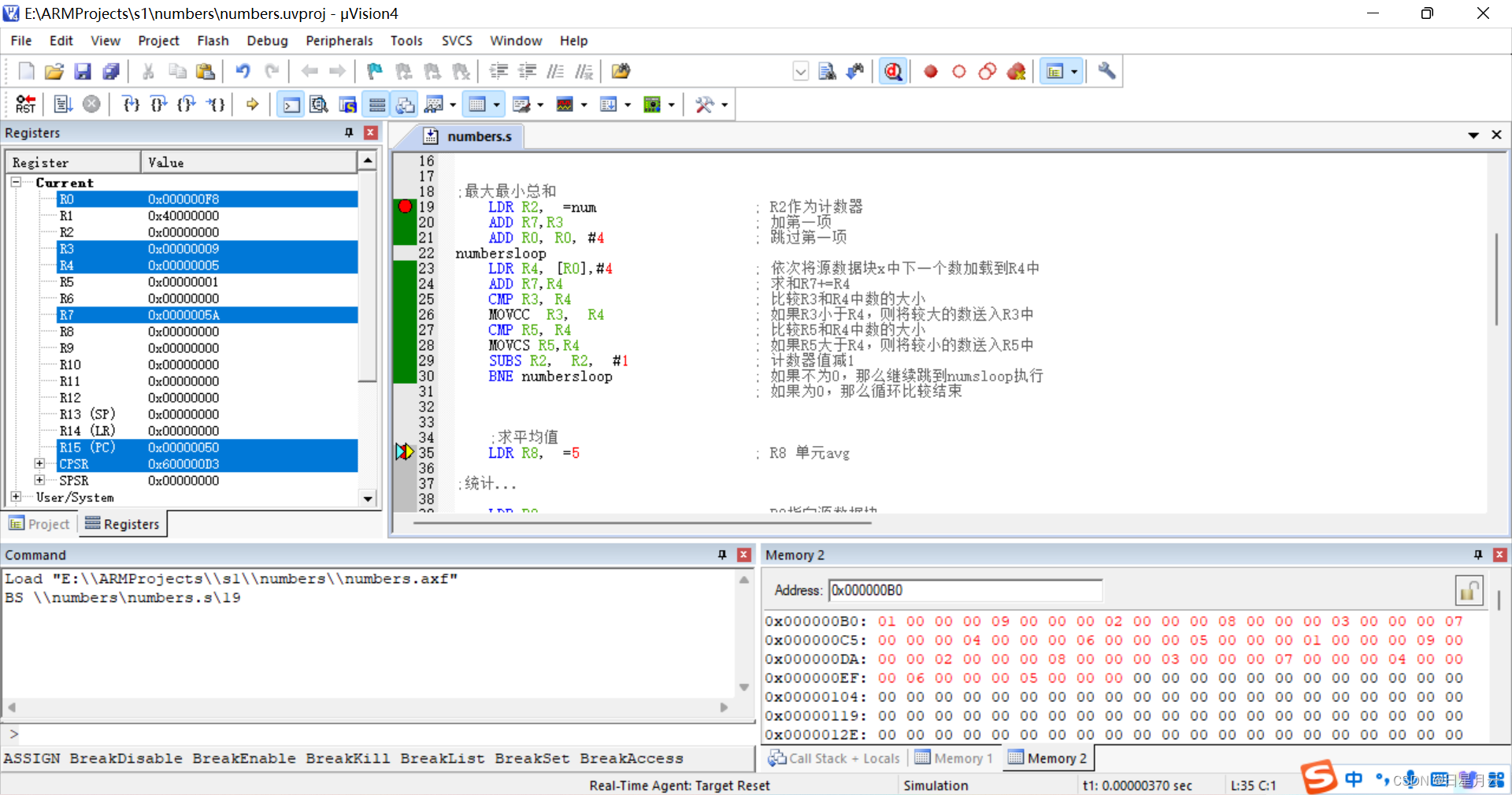The image size is (1512, 795).
Task: Open Configuration wrench icon
Action: point(1106,72)
